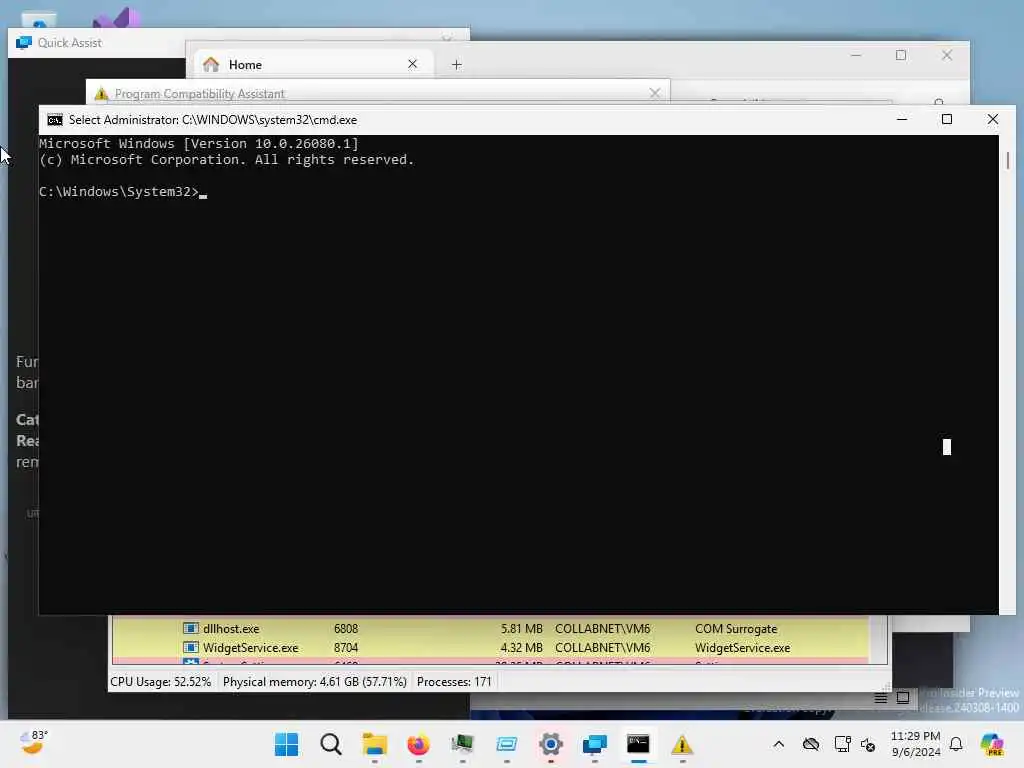The width and height of the screenshot is (1024, 768).
Task: Minimize the Command Prompt window
Action: click(902, 120)
